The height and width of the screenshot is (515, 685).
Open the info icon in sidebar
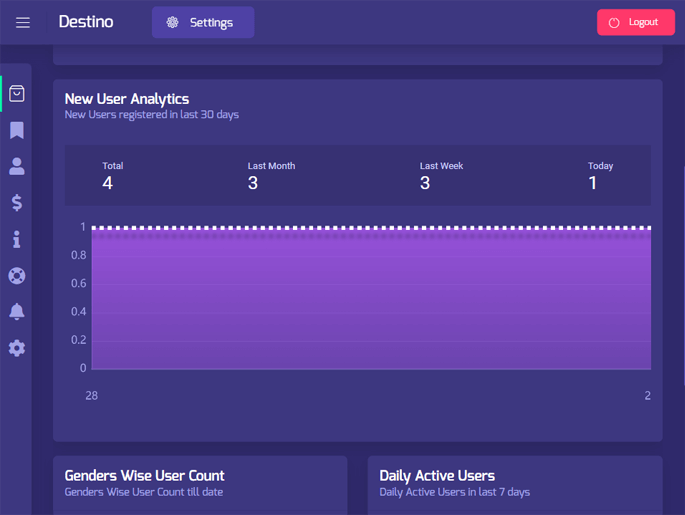17,239
